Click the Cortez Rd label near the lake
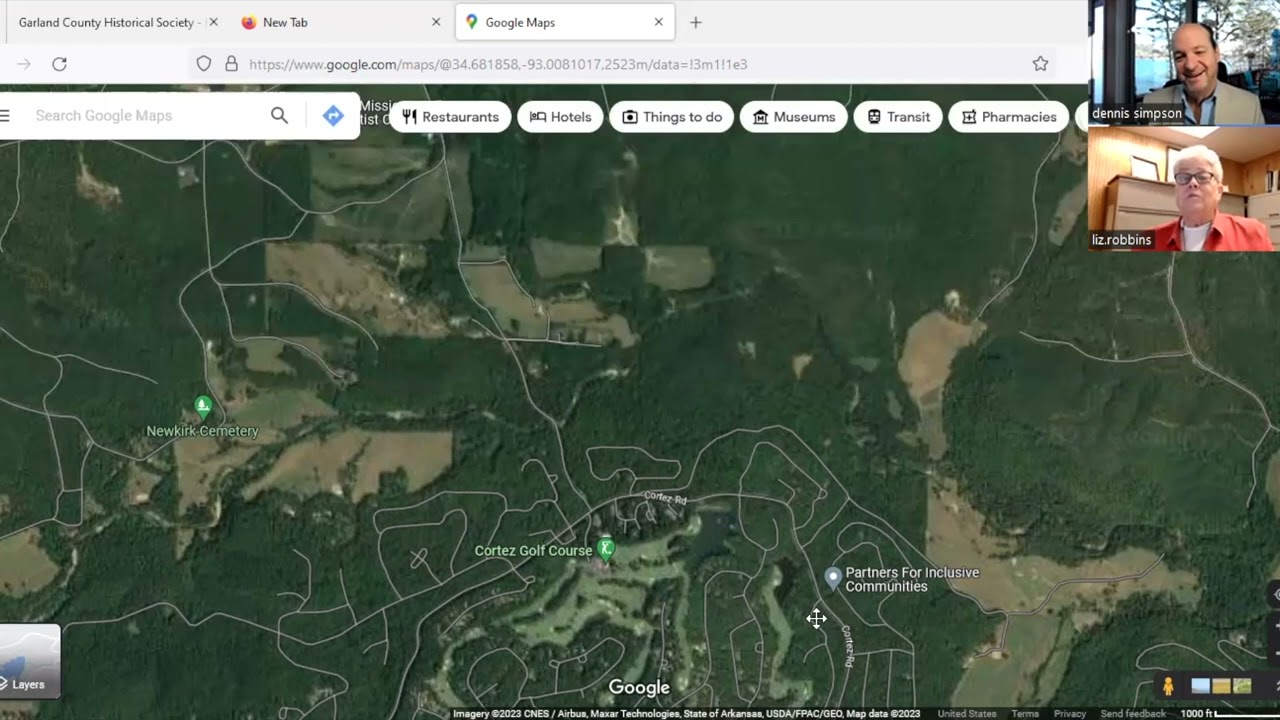This screenshot has width=1280, height=720. point(665,498)
